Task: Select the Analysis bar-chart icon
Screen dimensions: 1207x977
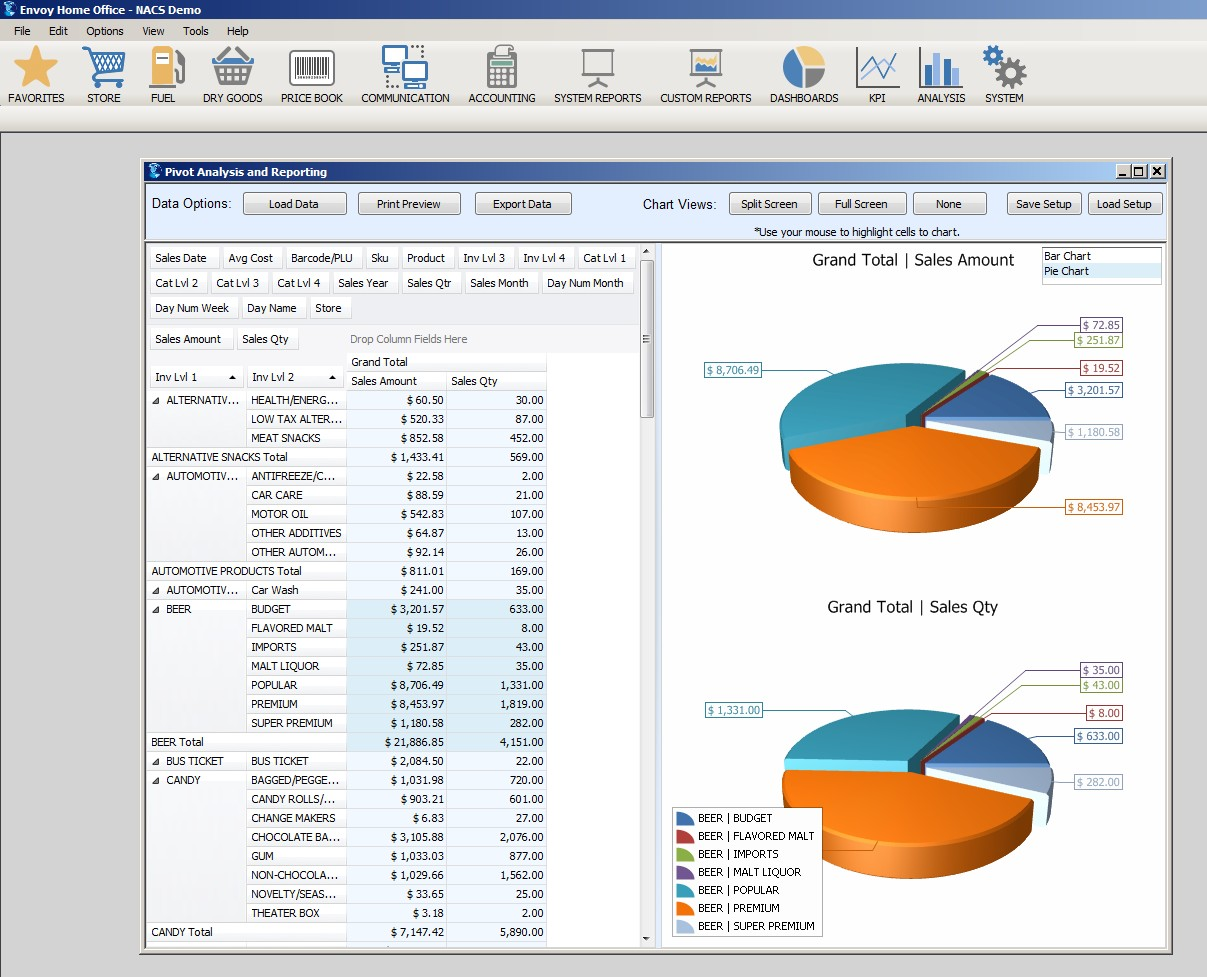Action: [939, 70]
